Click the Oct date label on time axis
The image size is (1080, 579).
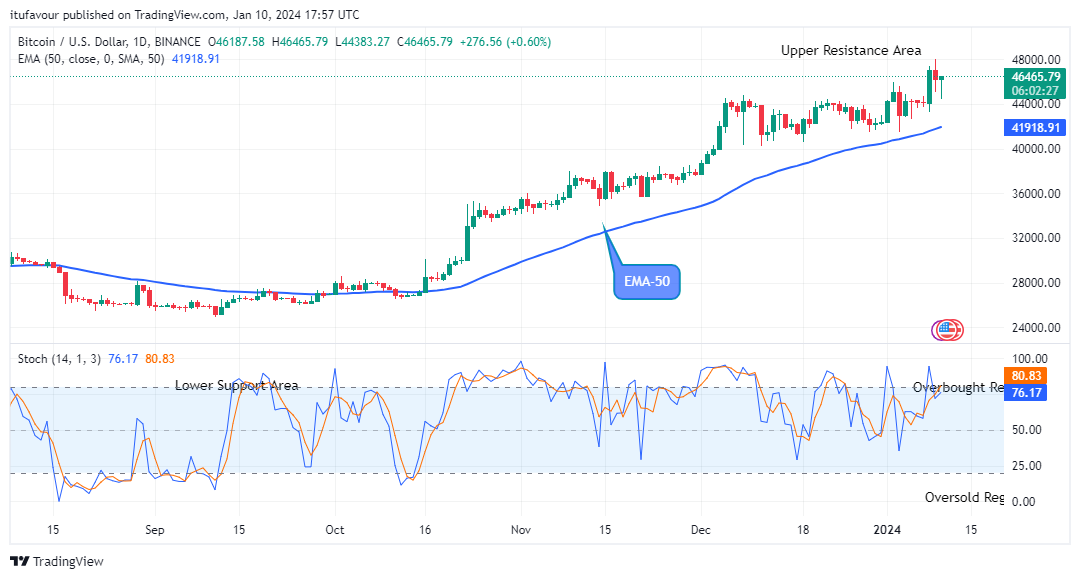pyautogui.click(x=335, y=529)
